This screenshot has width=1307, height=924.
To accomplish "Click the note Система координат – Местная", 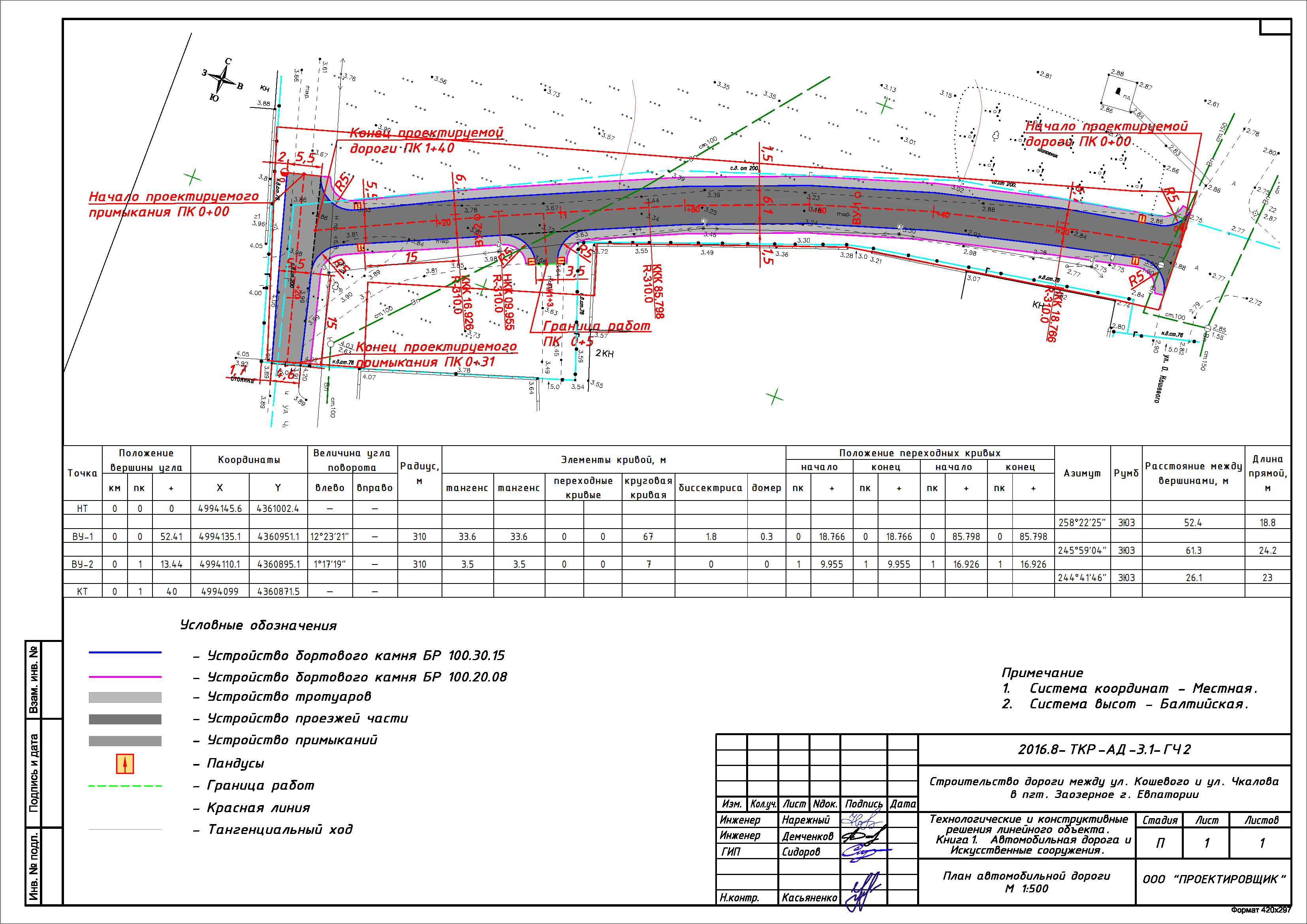I will point(1143,688).
